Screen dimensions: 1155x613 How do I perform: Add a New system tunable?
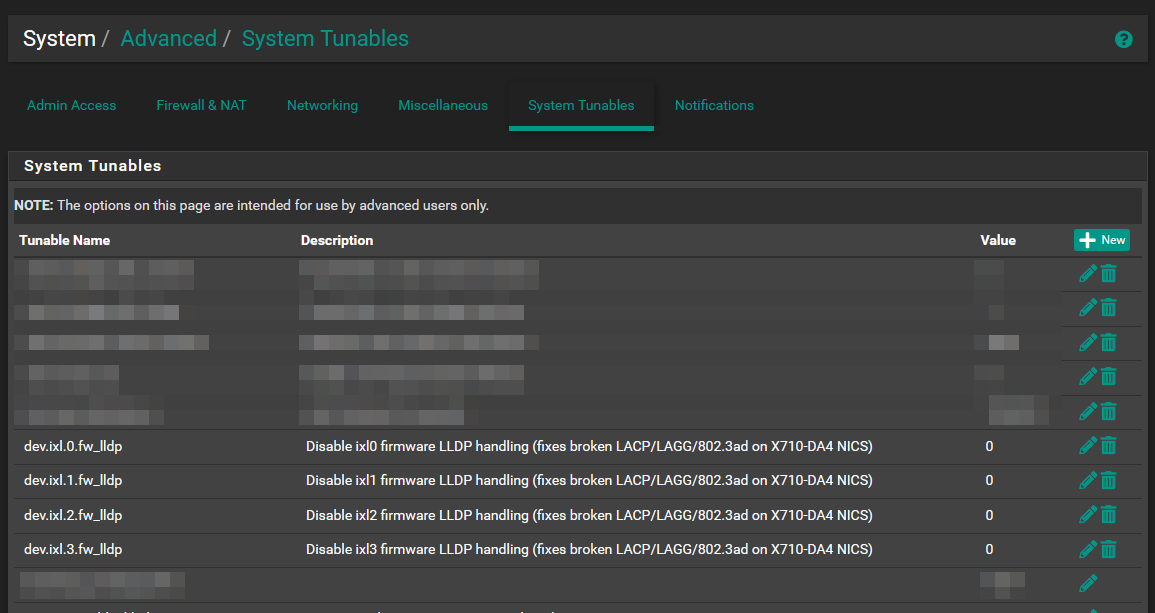point(1101,240)
